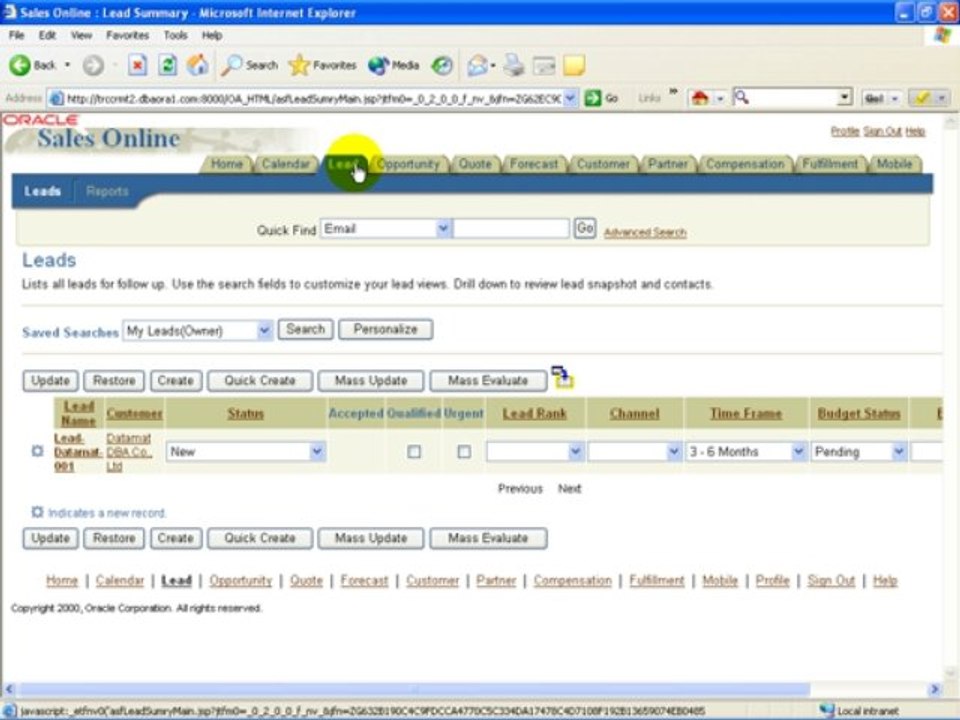The width and height of the screenshot is (960, 720).
Task: Click the footer Partner link
Action: (496, 580)
